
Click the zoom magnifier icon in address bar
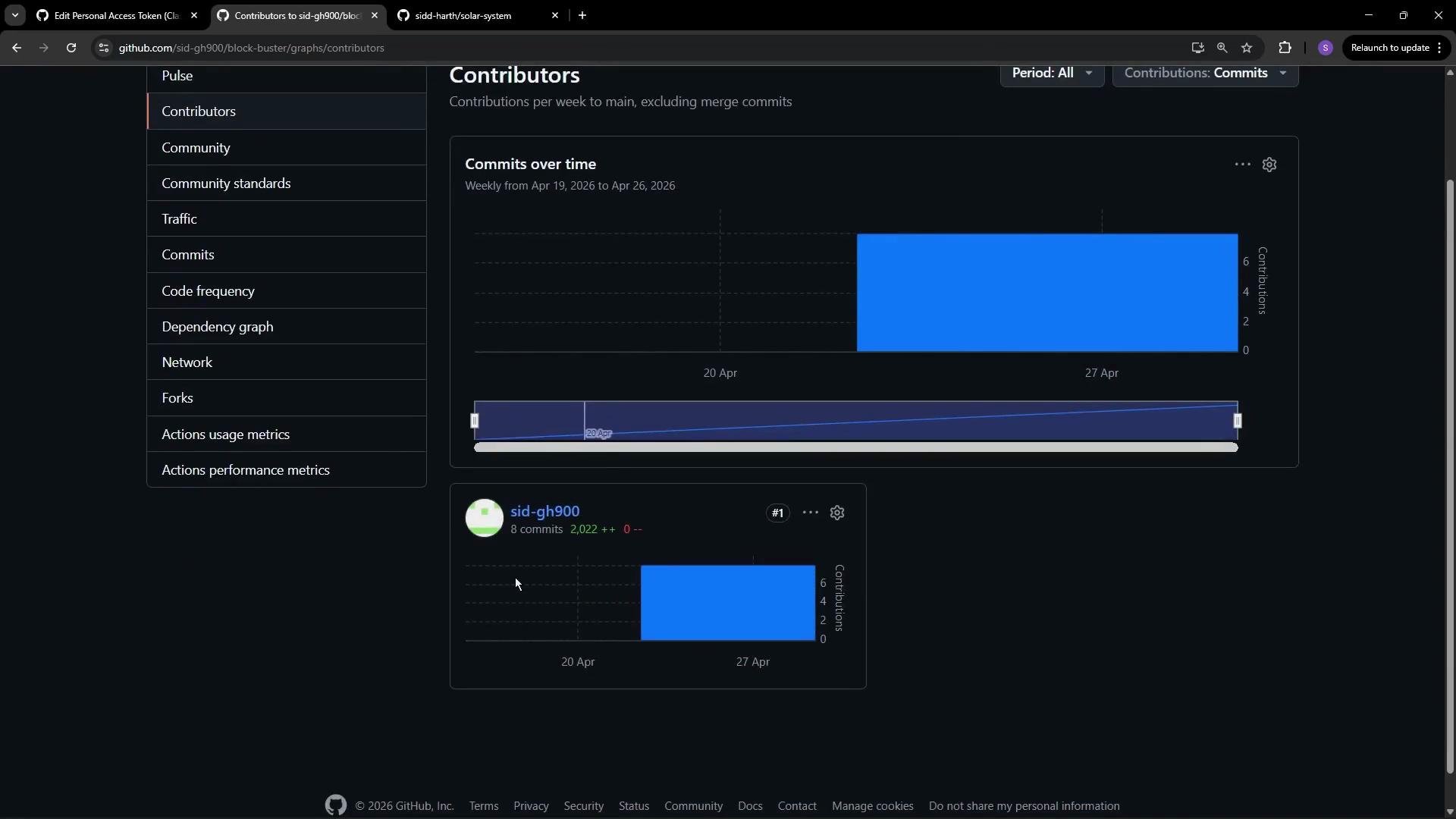pos(1222,48)
